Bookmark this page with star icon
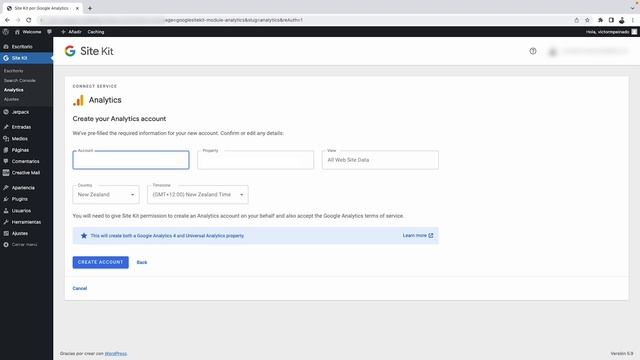Image resolution: width=640 pixels, height=360 pixels. (587, 20)
